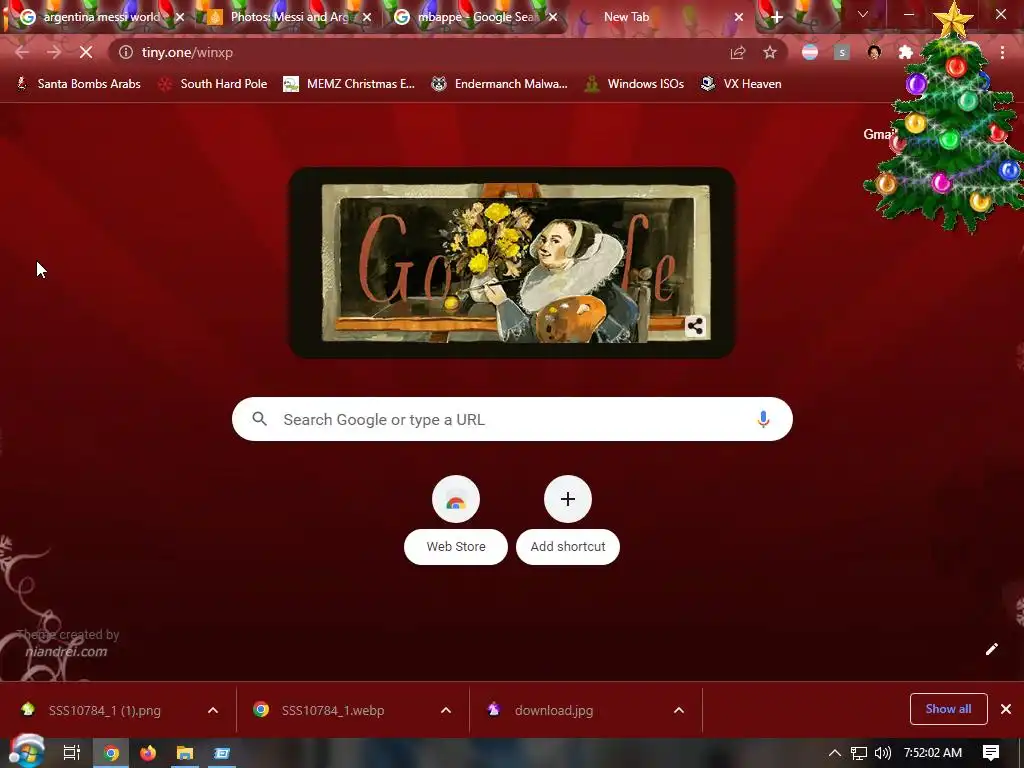Image resolution: width=1024 pixels, height=768 pixels.
Task: Open the Action Center notifications
Action: pos(991,753)
